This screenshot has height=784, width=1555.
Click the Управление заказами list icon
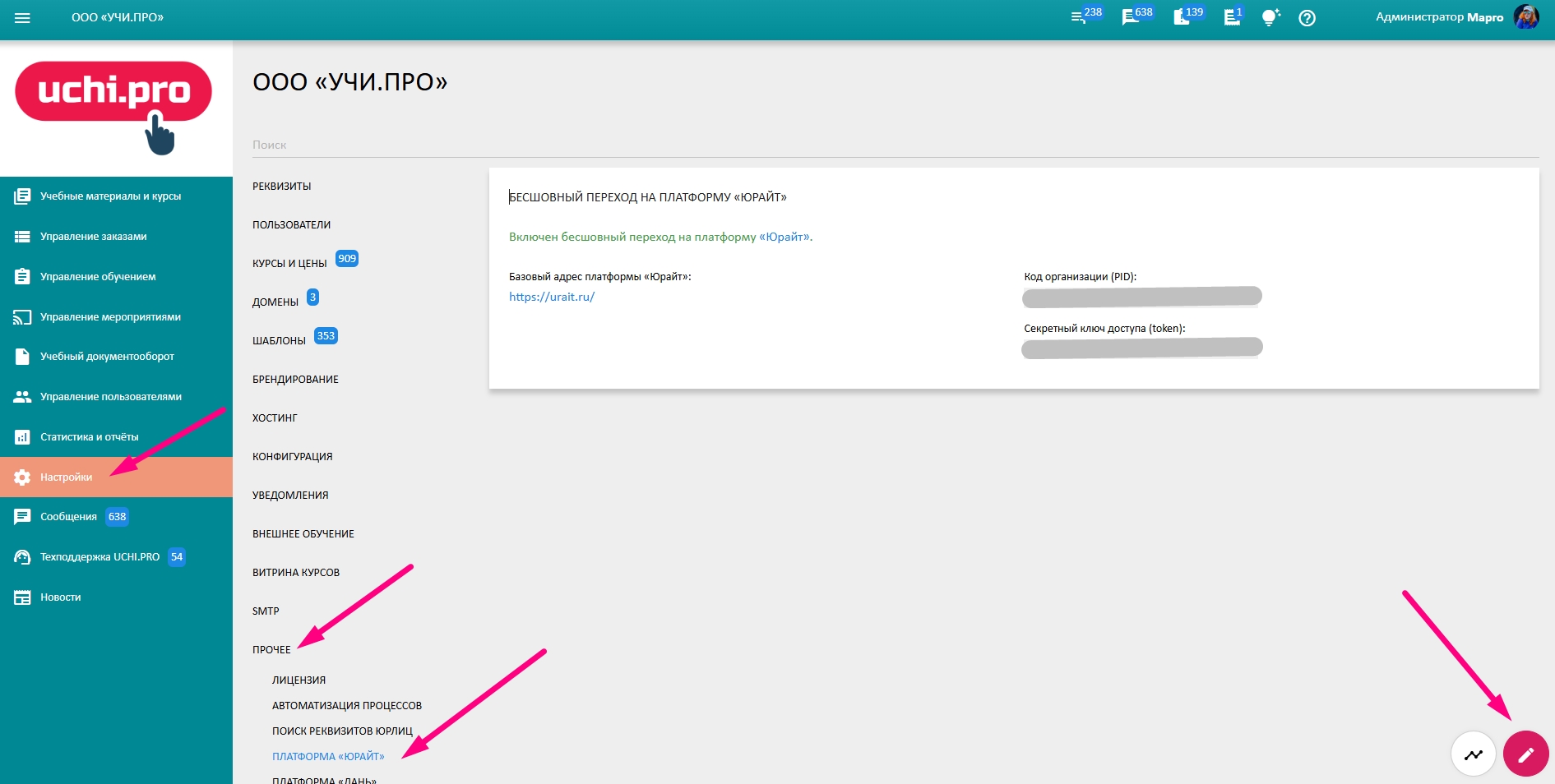coord(22,237)
